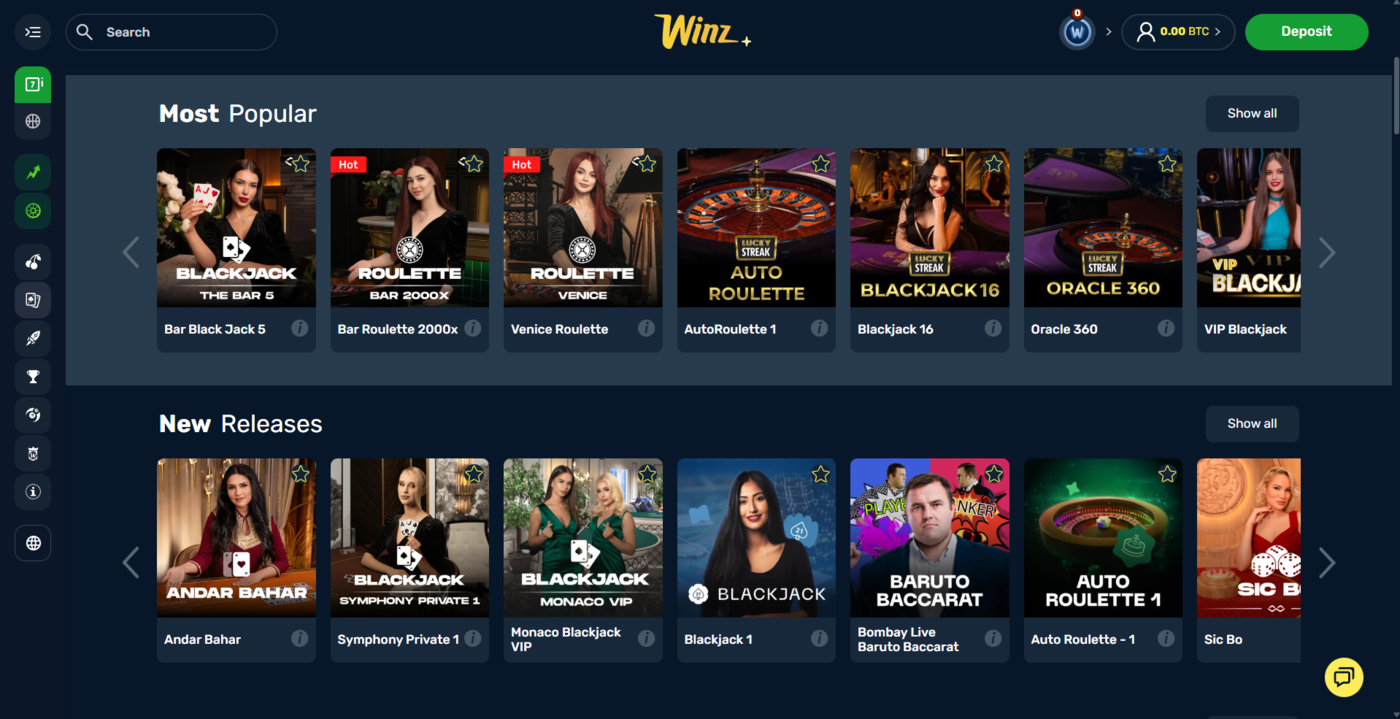The image size is (1400, 719).
Task: Show info for Bar Roulette 2000x
Action: pyautogui.click(x=473, y=328)
